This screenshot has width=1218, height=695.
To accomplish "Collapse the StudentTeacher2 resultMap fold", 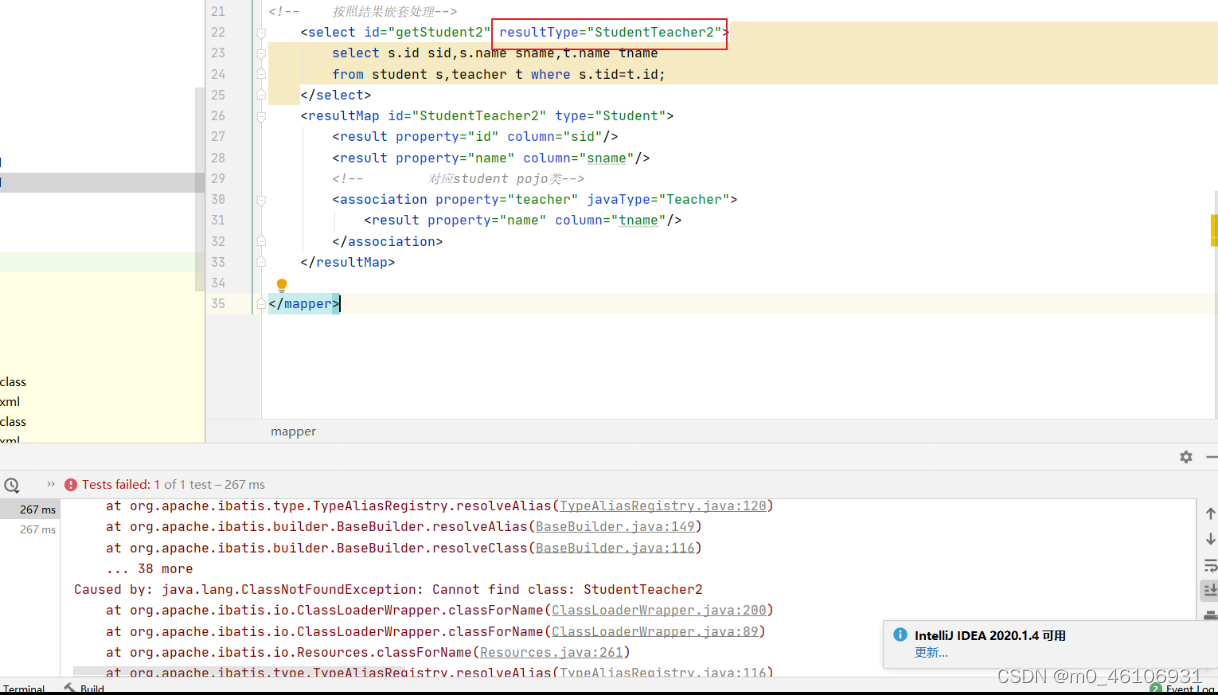I will tap(260, 116).
